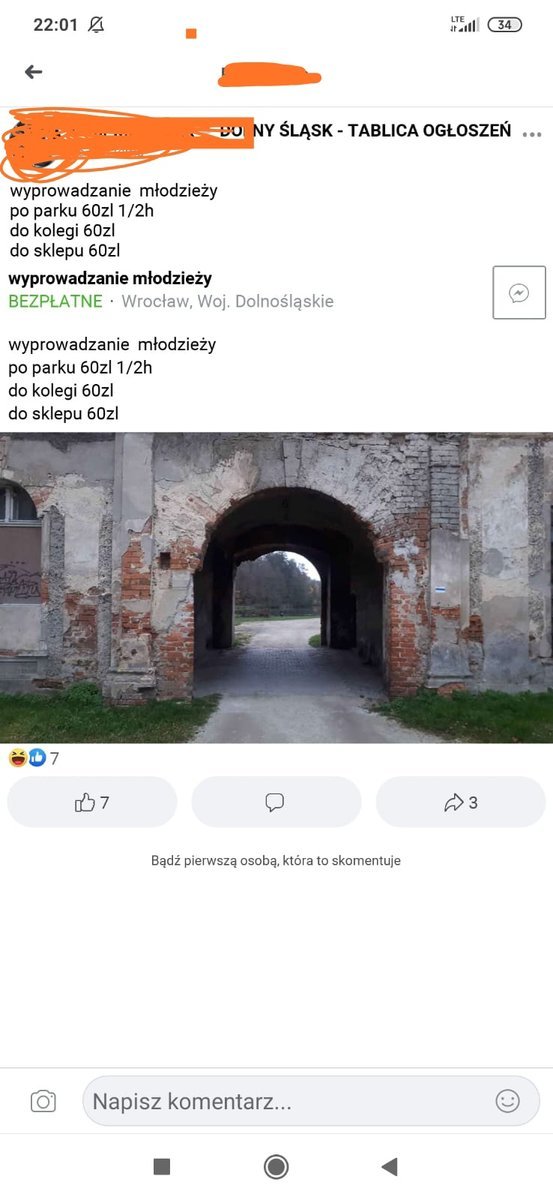Open the archway photo in full view

coord(276,588)
